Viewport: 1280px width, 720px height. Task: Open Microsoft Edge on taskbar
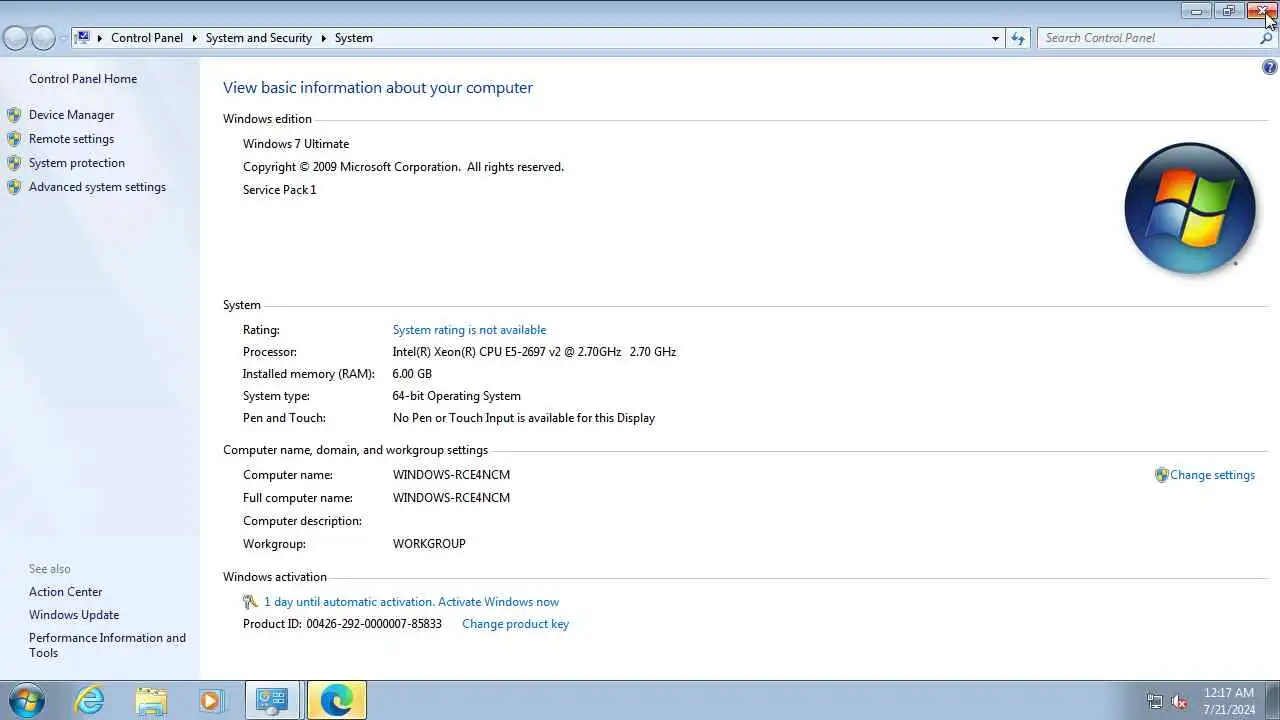pyautogui.click(x=336, y=700)
